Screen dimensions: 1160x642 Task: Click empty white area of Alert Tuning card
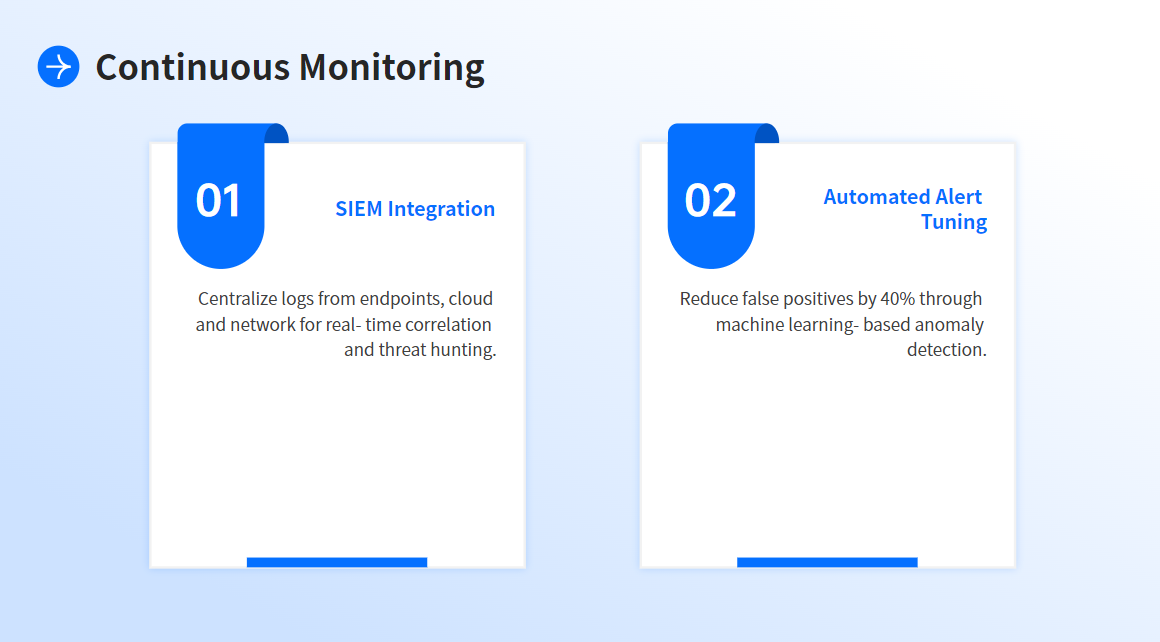[x=827, y=460]
